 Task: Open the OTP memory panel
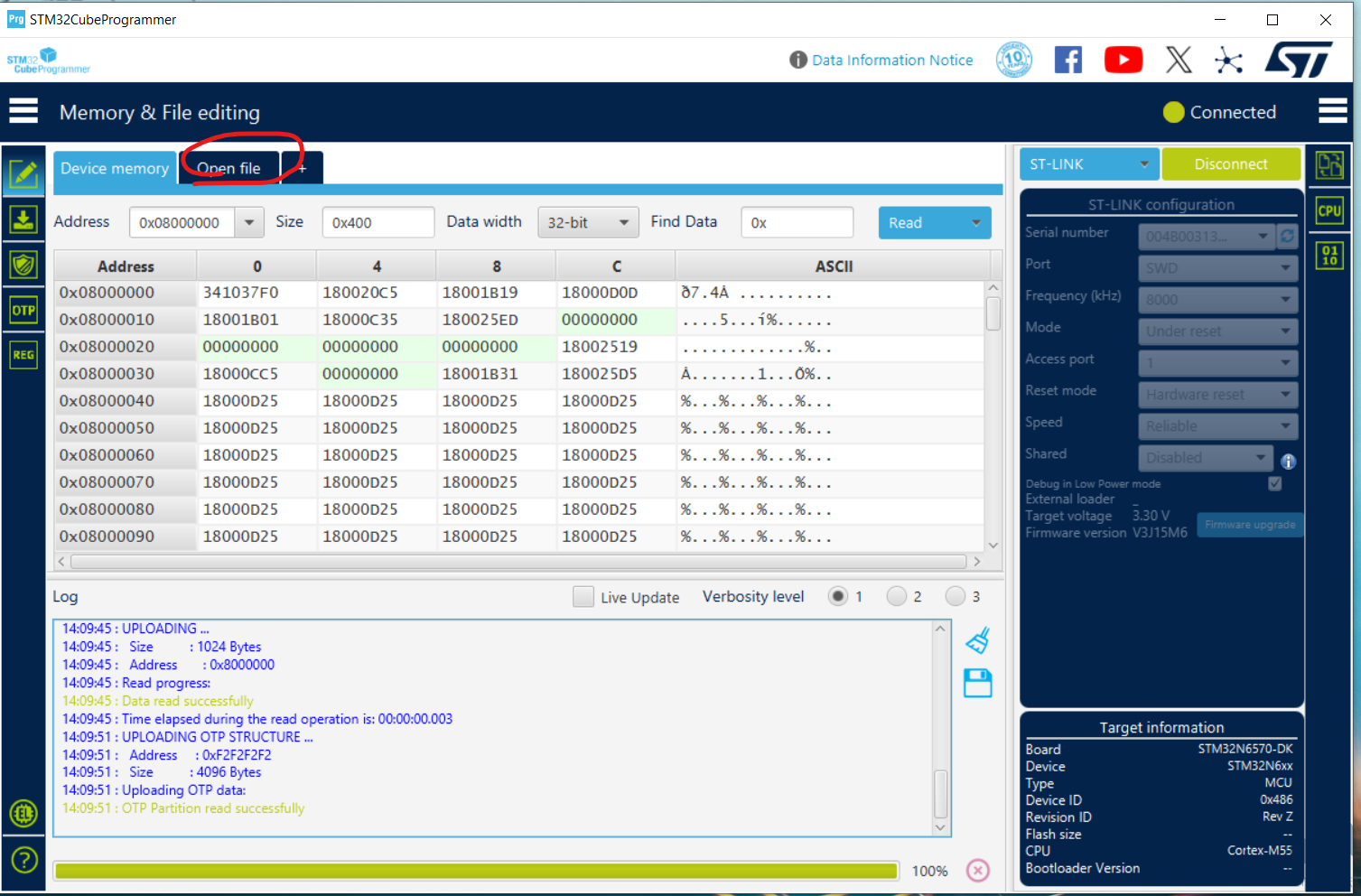pyautogui.click(x=23, y=310)
